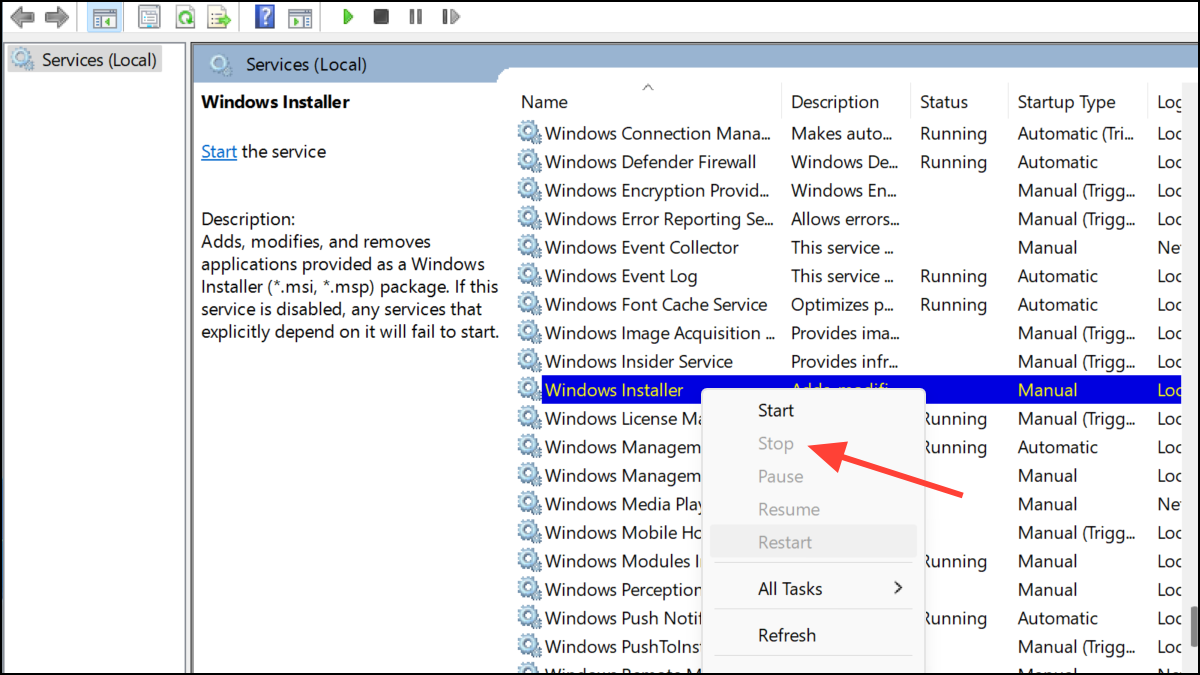The image size is (1200, 675).
Task: Select the Windows Encryption Provider service name
Action: pos(658,190)
